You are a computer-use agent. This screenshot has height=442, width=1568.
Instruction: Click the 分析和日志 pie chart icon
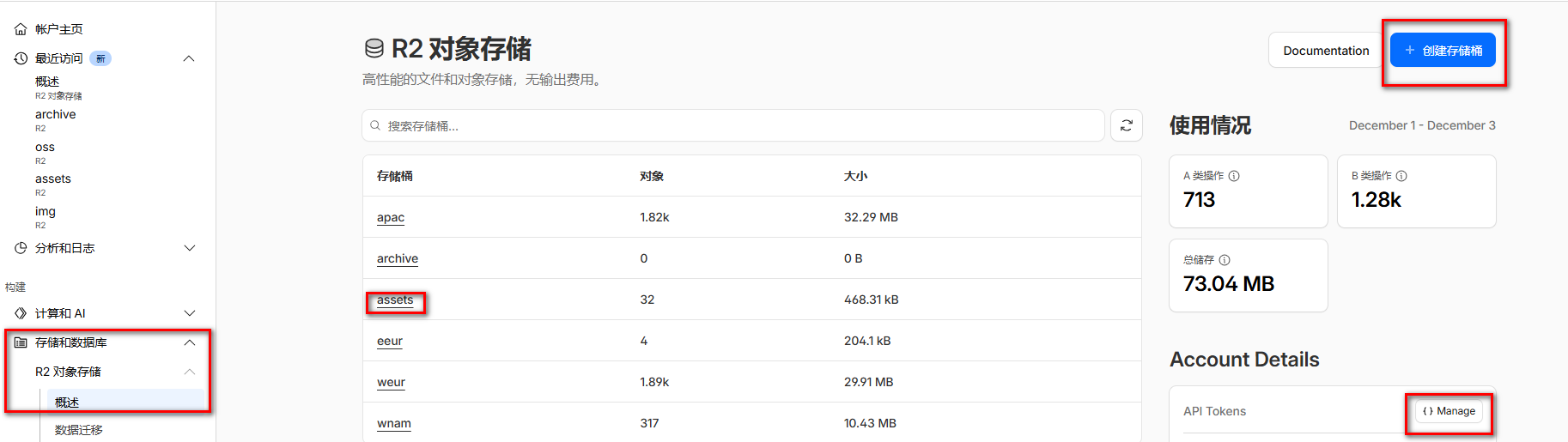21,248
